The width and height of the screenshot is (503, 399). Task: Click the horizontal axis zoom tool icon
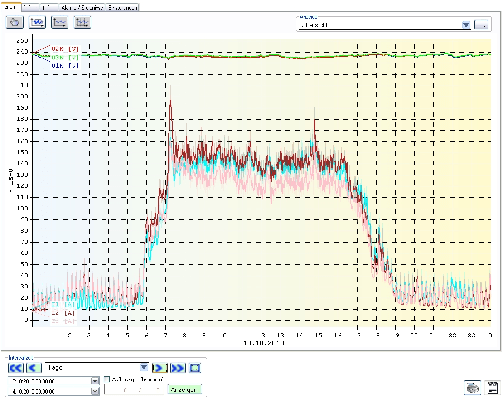point(59,22)
